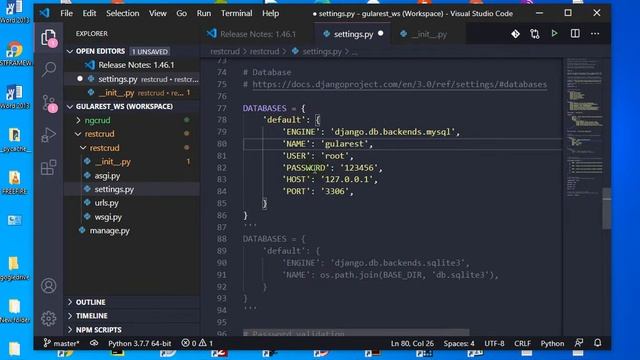Open the VLC cone icon on desktop

pos(15,178)
